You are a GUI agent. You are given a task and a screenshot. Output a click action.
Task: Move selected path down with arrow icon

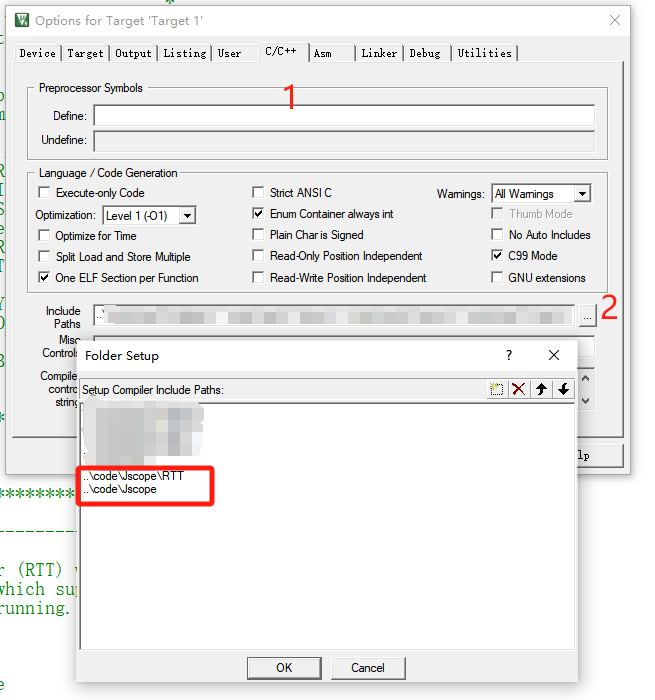tap(563, 389)
